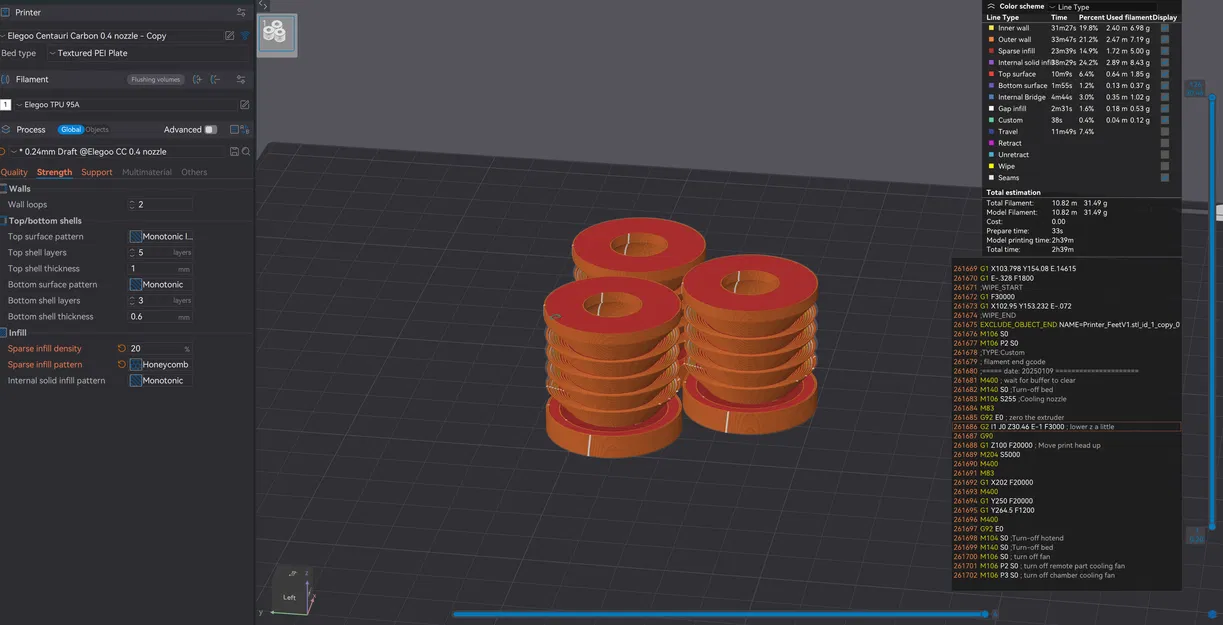The width and height of the screenshot is (1223, 625).
Task: Toggle Top surface display checkbox
Action: 1165,74
